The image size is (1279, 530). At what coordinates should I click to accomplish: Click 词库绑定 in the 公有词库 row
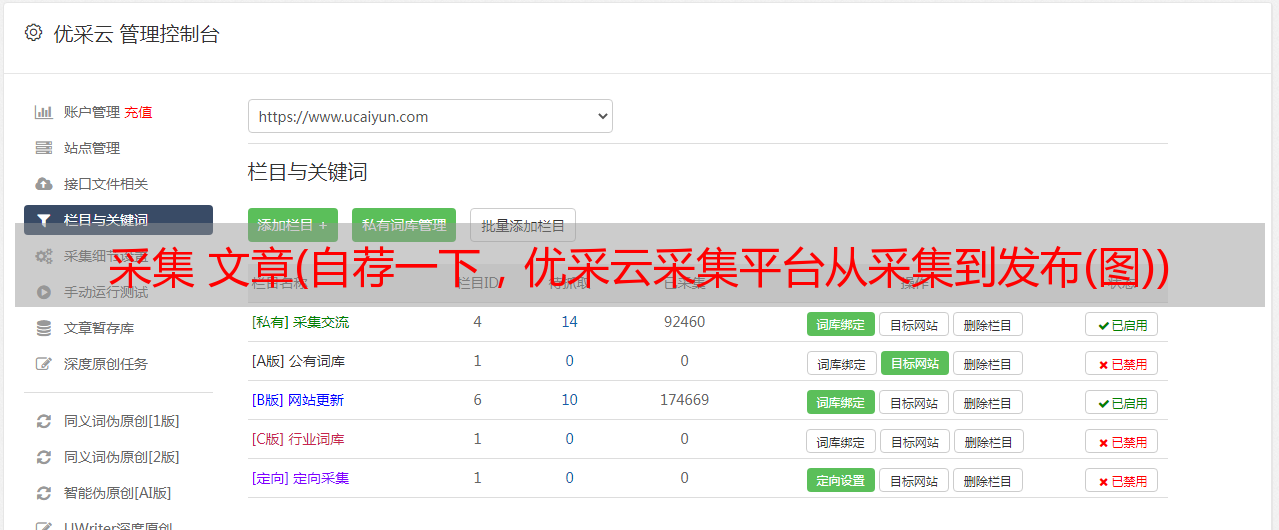(x=842, y=363)
